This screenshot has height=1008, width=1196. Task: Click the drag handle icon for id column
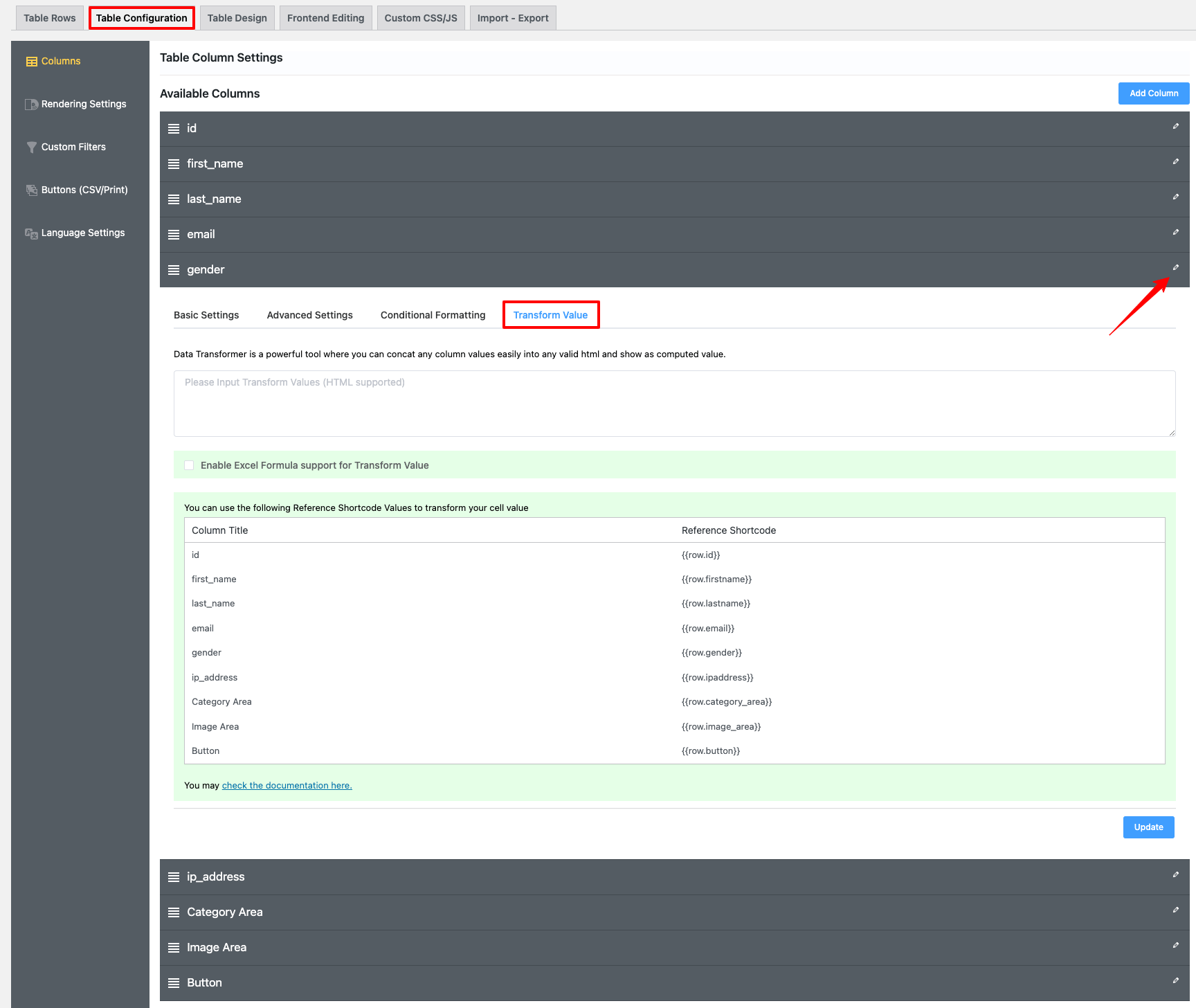174,129
